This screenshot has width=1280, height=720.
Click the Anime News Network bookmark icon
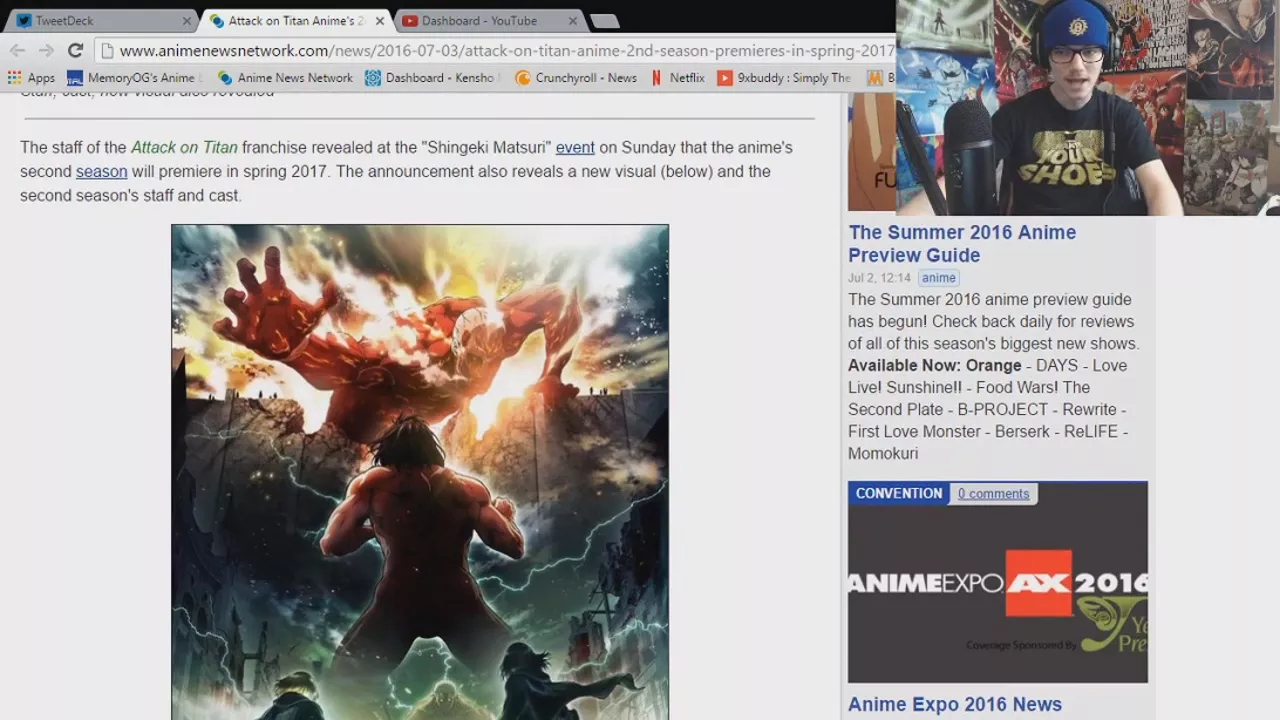[225, 78]
